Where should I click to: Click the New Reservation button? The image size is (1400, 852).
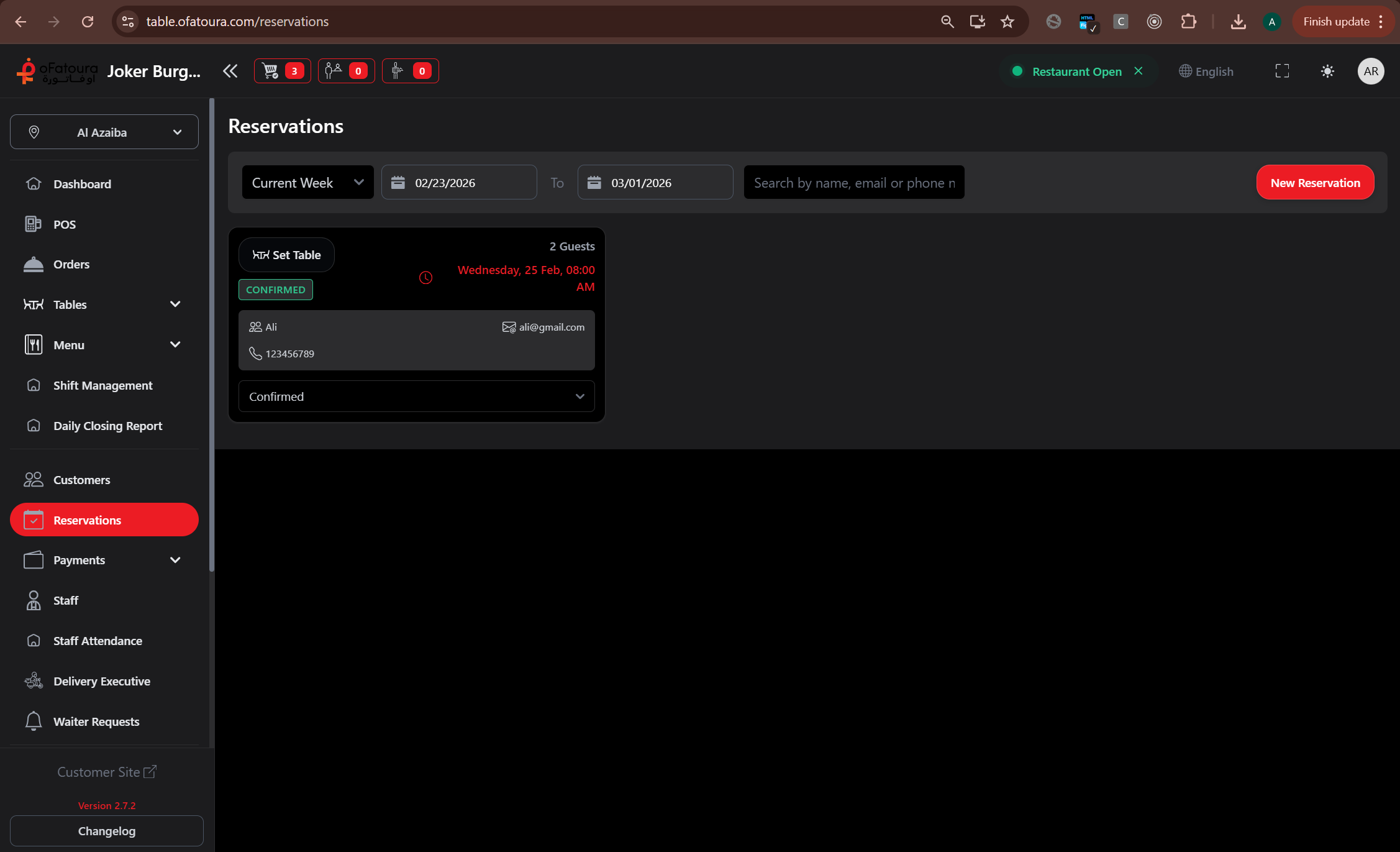coord(1315,183)
